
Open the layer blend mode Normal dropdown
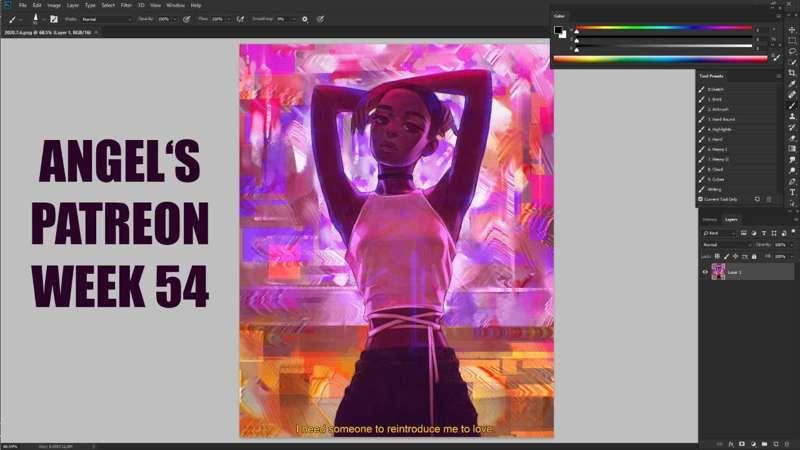click(x=728, y=245)
